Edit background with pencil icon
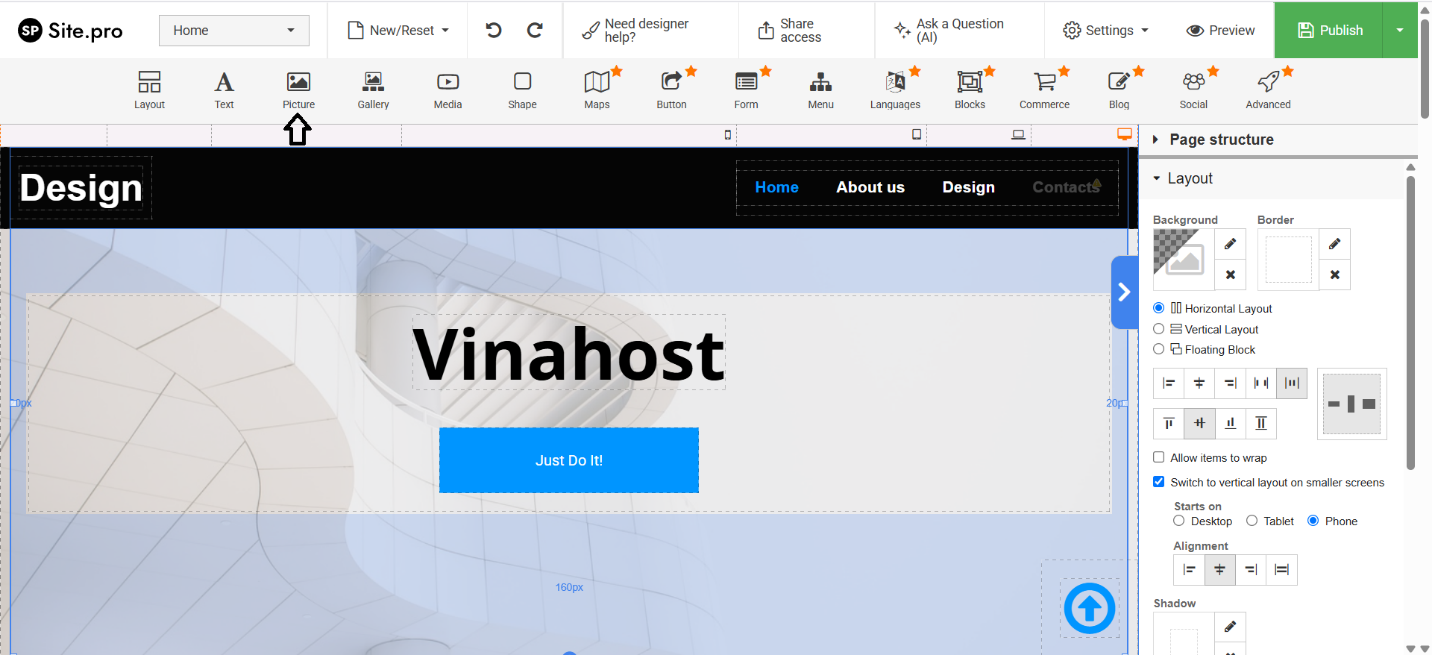Image resolution: width=1432 pixels, height=655 pixels. (x=1230, y=244)
